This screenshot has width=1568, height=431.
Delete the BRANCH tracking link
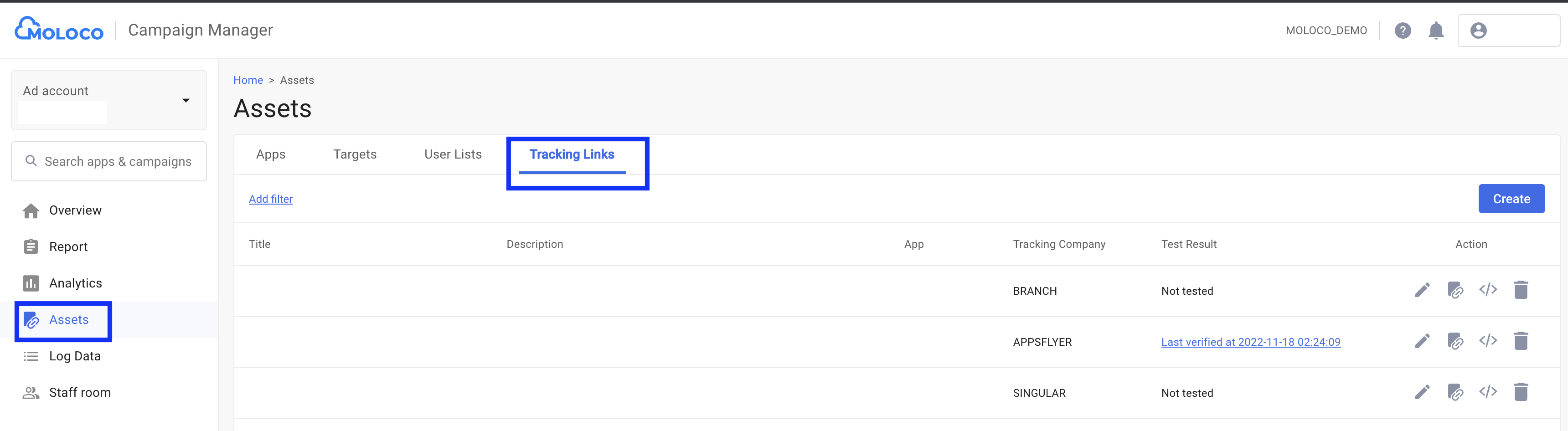tap(1521, 290)
